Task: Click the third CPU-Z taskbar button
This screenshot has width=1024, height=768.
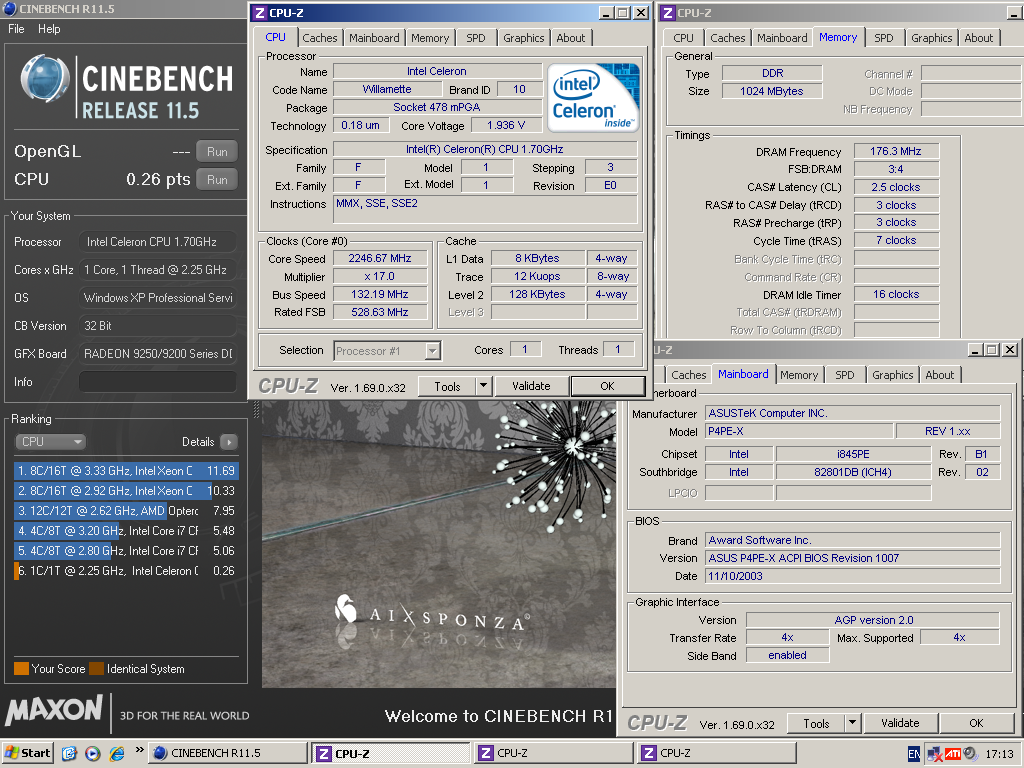Action: coord(716,753)
